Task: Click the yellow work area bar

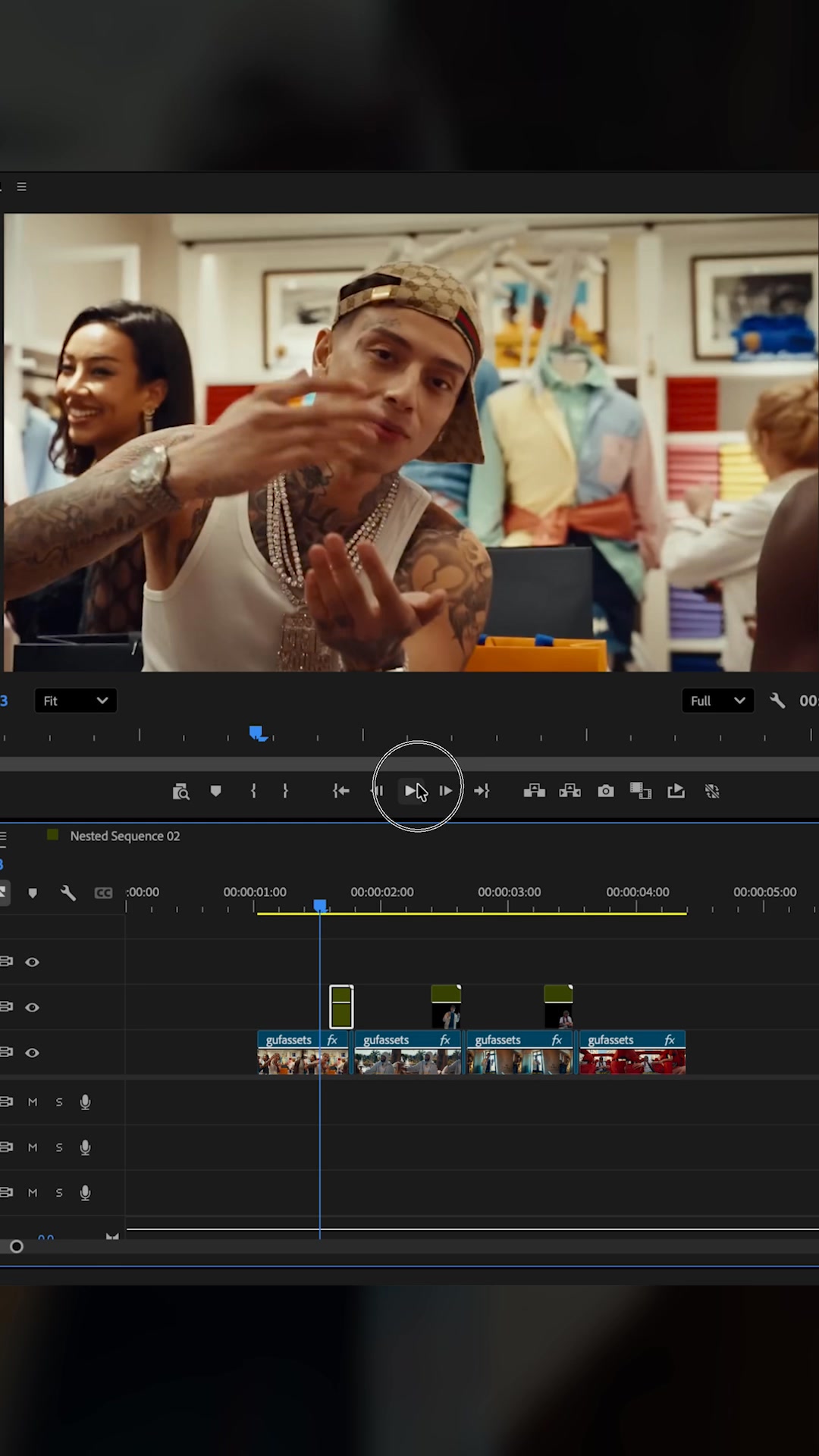Action: coord(472,914)
